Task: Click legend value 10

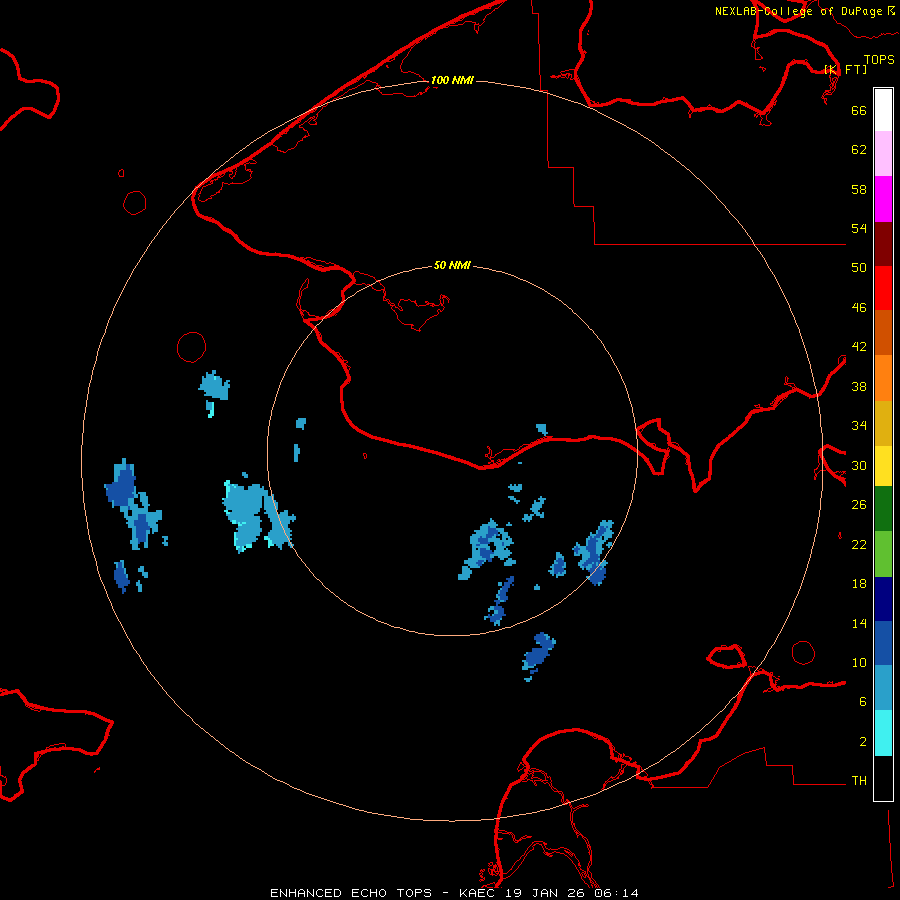Action: (859, 663)
